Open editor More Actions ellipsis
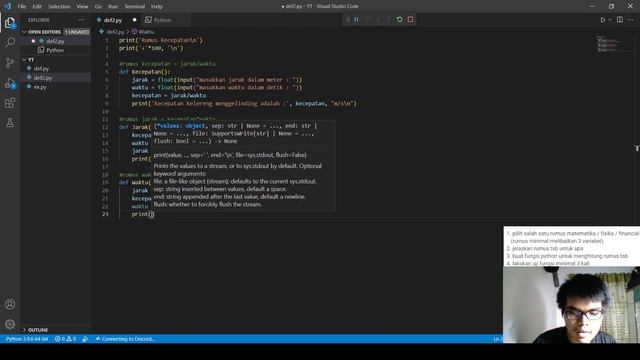 pos(631,20)
